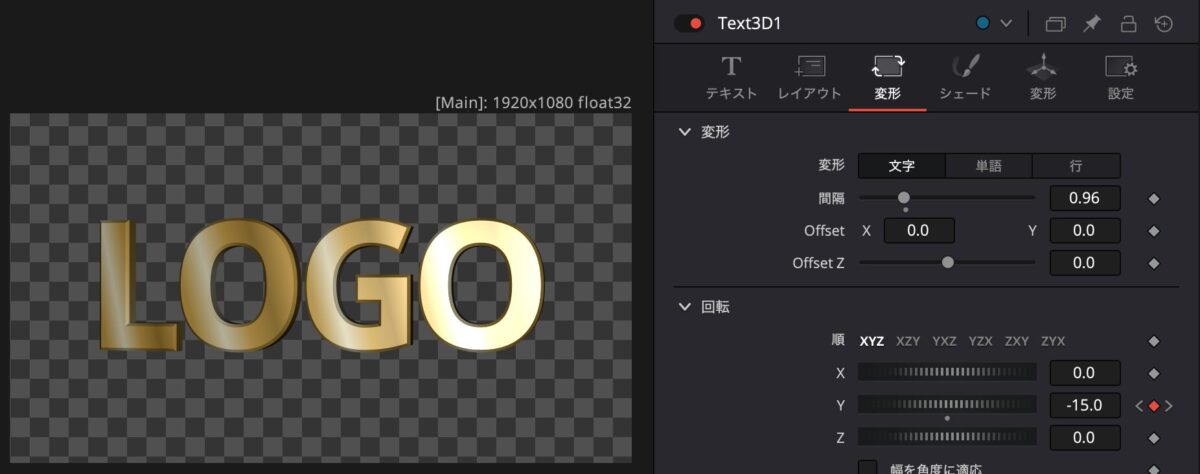Click the Offset Z slider handle
The width and height of the screenshot is (1200, 474).
click(948, 263)
